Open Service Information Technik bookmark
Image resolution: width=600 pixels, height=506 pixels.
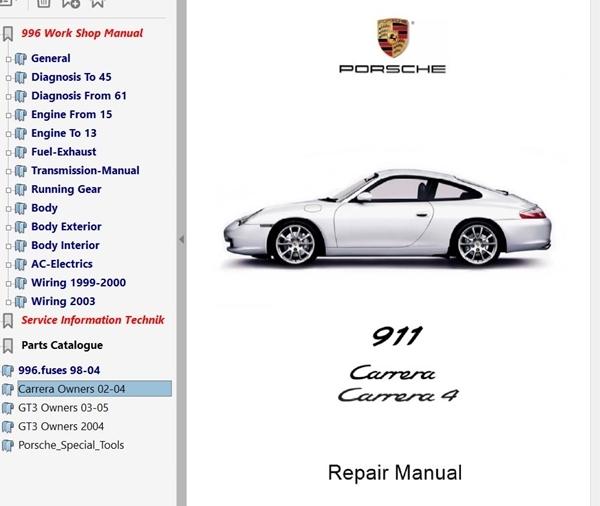click(93, 320)
